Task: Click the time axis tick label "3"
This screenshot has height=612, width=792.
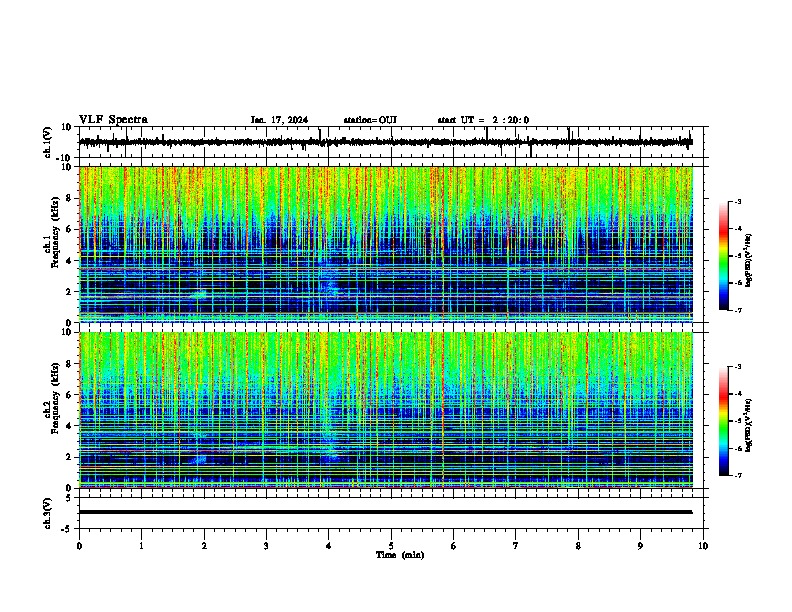Action: [266, 546]
